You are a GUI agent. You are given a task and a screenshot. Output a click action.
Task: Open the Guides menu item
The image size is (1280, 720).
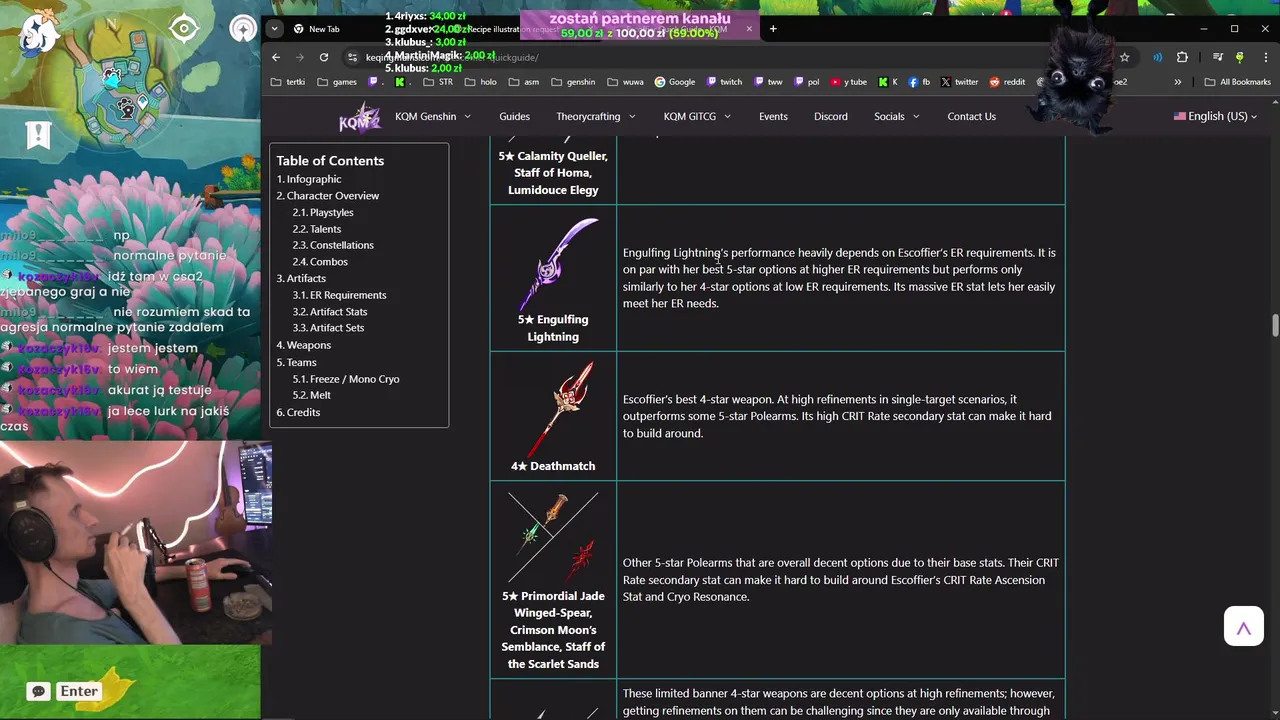514,116
